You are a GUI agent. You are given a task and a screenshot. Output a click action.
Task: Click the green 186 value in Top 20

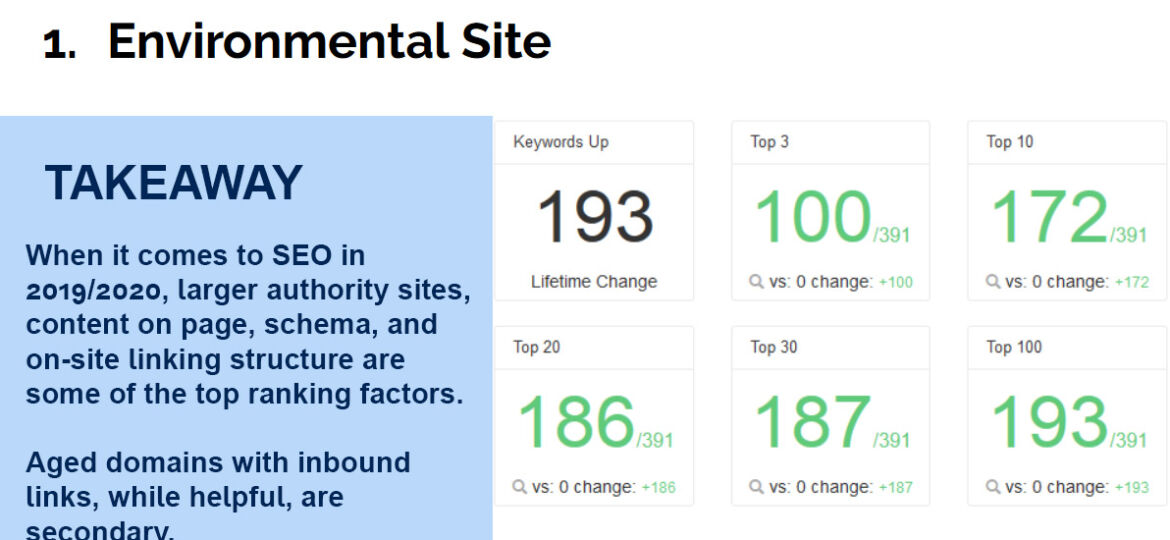(576, 422)
